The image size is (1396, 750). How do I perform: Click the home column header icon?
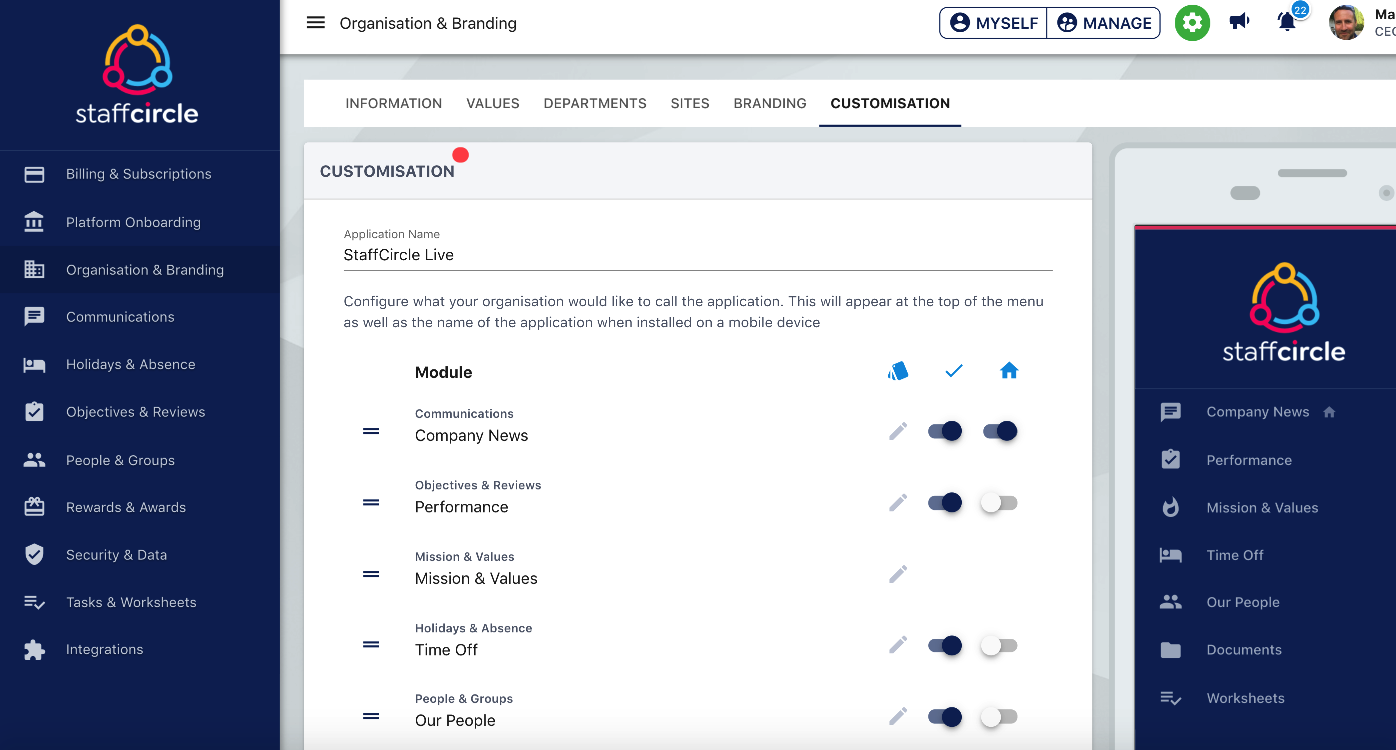[1009, 371]
